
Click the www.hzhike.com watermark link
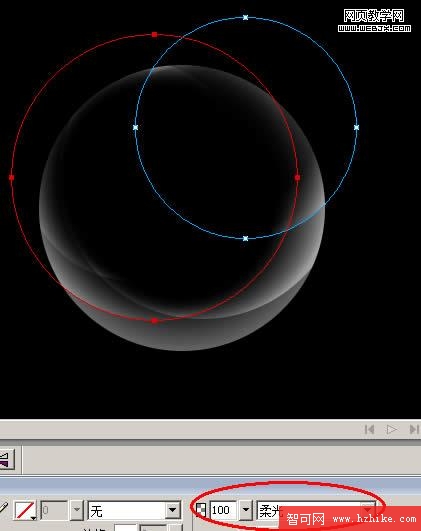(x=374, y=519)
